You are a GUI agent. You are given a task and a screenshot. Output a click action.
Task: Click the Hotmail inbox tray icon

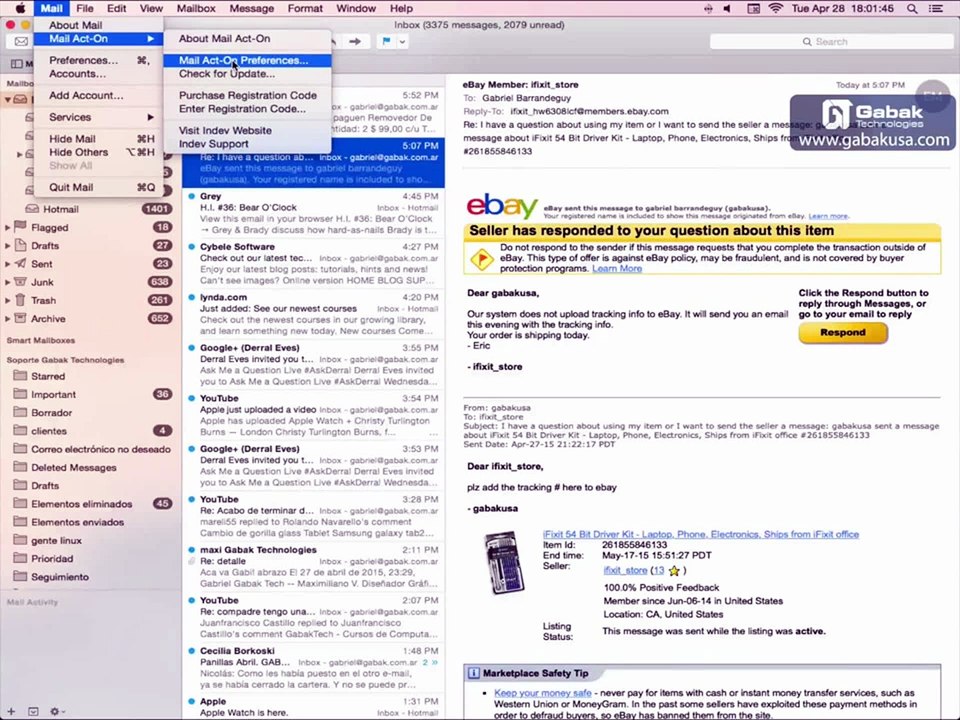click(x=32, y=209)
